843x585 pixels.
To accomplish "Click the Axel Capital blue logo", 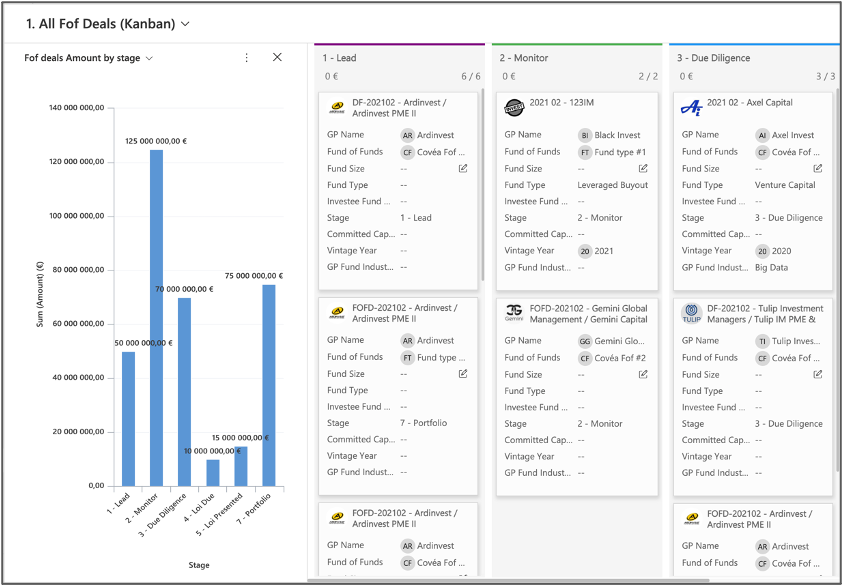I will coord(691,108).
